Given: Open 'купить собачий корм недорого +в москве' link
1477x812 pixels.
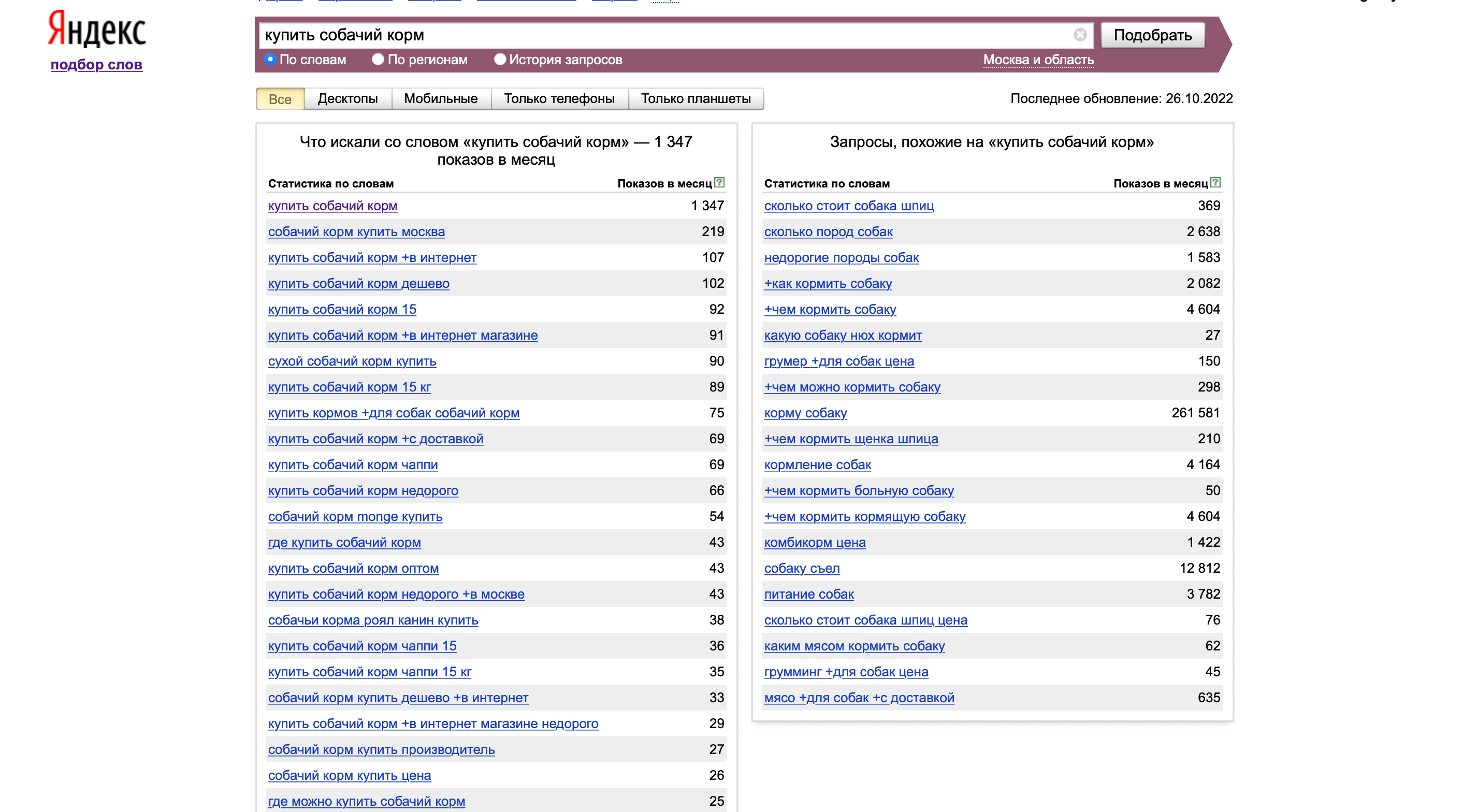Looking at the screenshot, I should point(396,594).
